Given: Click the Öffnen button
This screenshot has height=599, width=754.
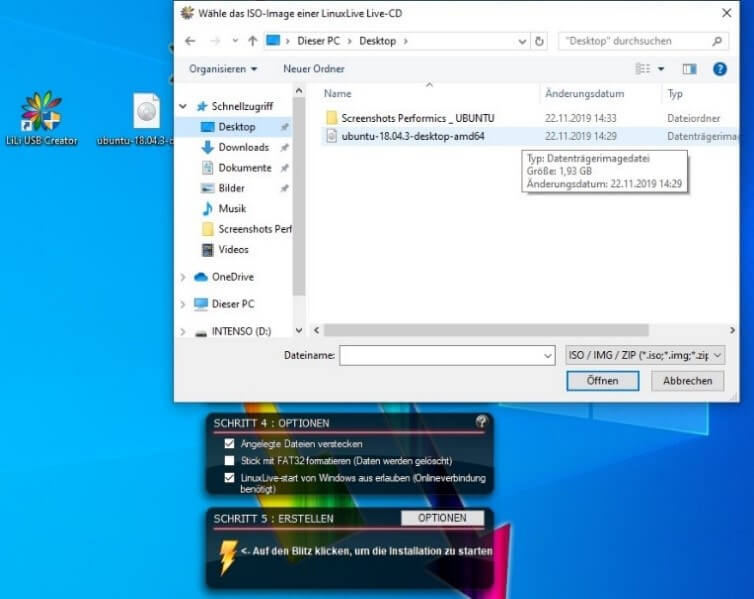Looking at the screenshot, I should (x=603, y=381).
